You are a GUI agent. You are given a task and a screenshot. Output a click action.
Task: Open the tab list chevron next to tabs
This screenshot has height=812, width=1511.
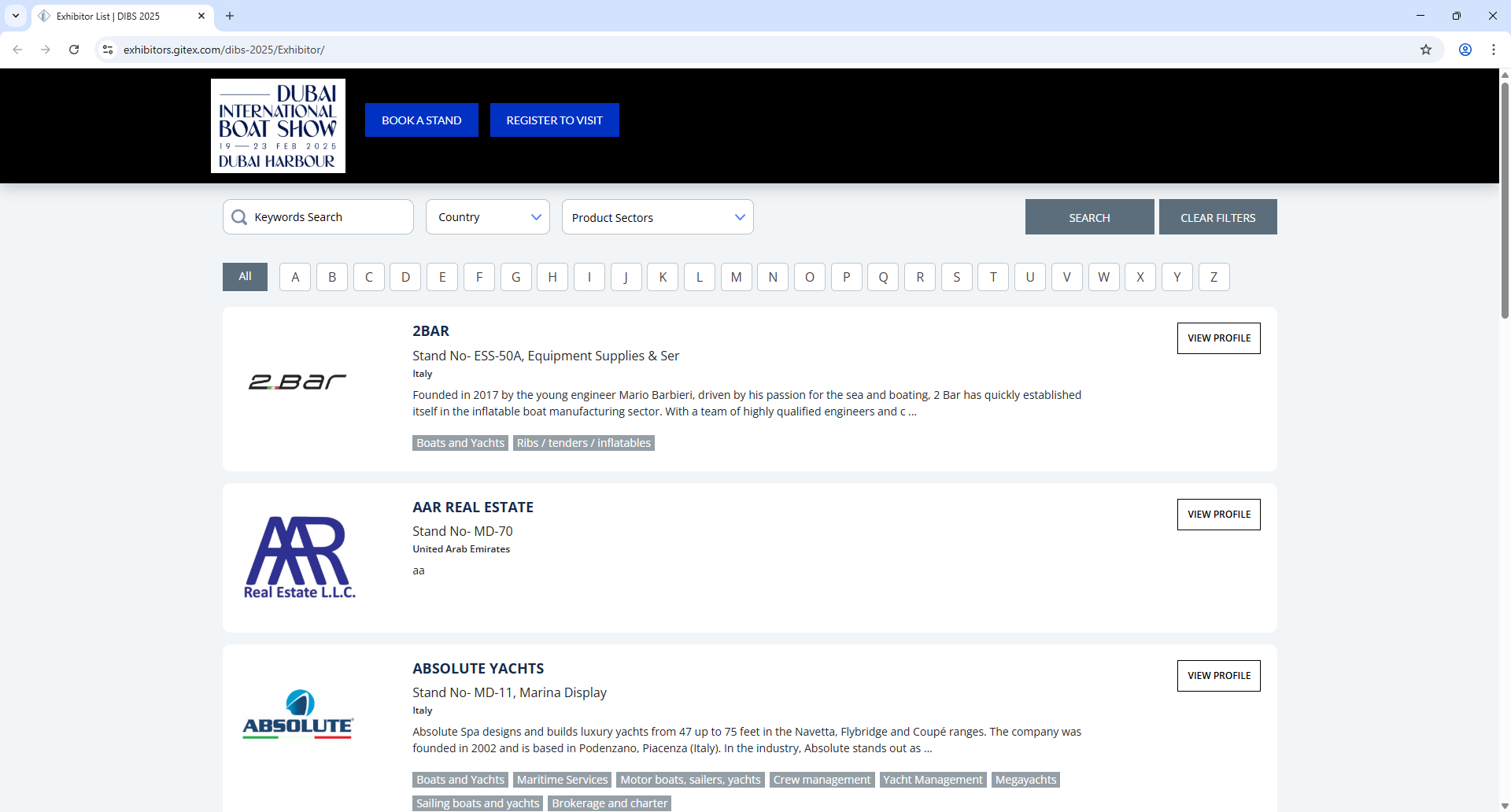coord(15,16)
